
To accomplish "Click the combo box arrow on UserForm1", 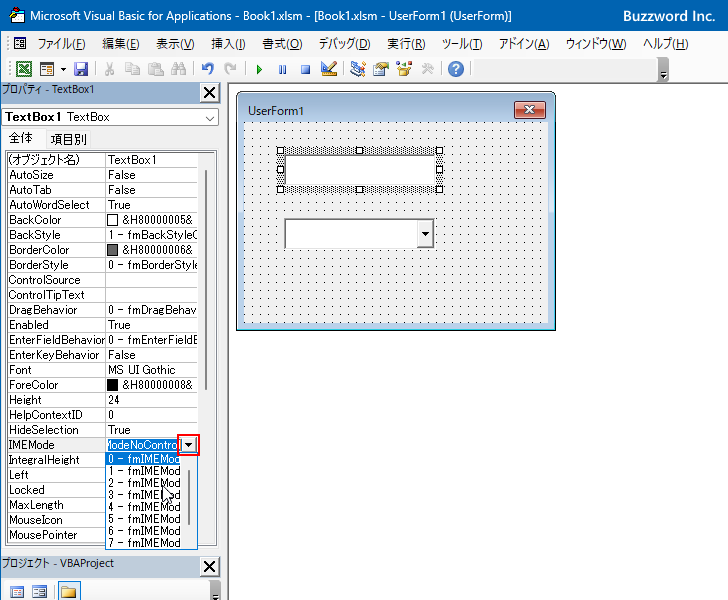I will pyautogui.click(x=425, y=234).
